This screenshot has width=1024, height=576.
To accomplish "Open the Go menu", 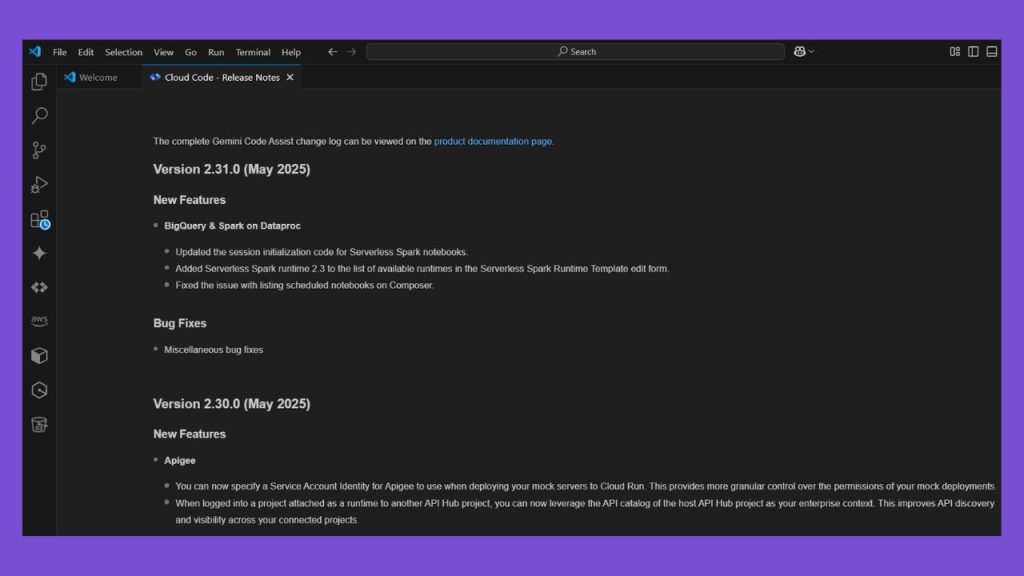I will (191, 52).
